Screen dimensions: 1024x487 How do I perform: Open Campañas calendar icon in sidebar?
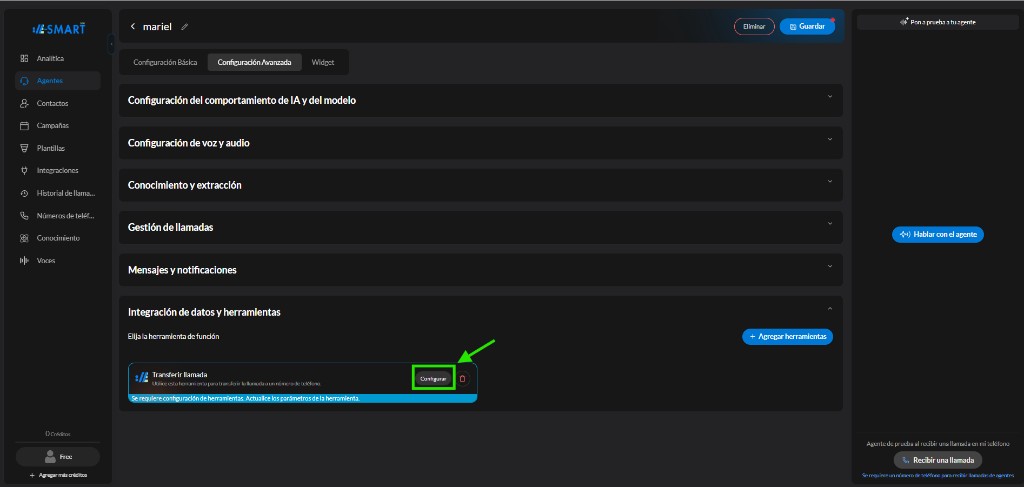coord(24,125)
